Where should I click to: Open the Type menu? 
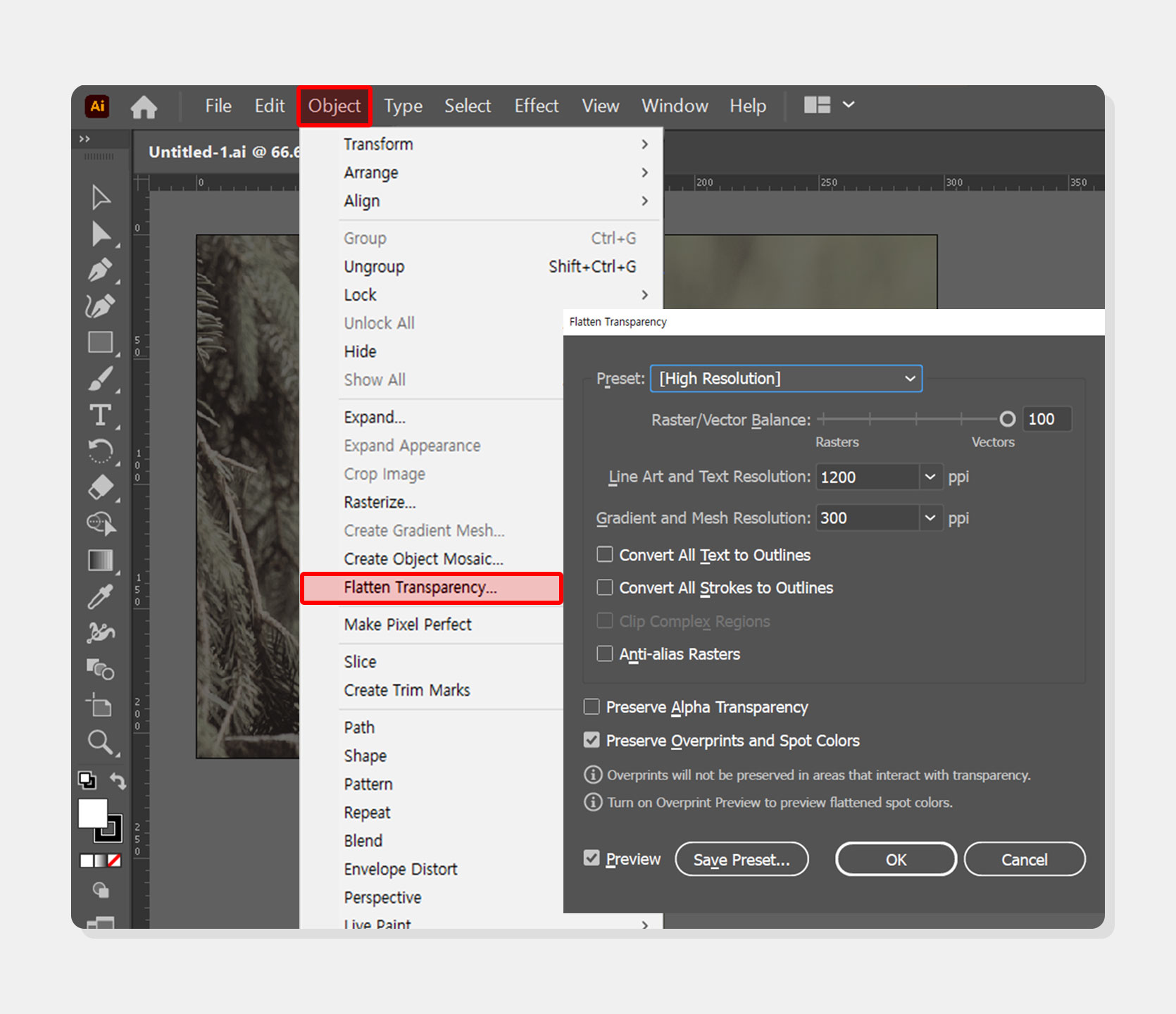tap(404, 106)
